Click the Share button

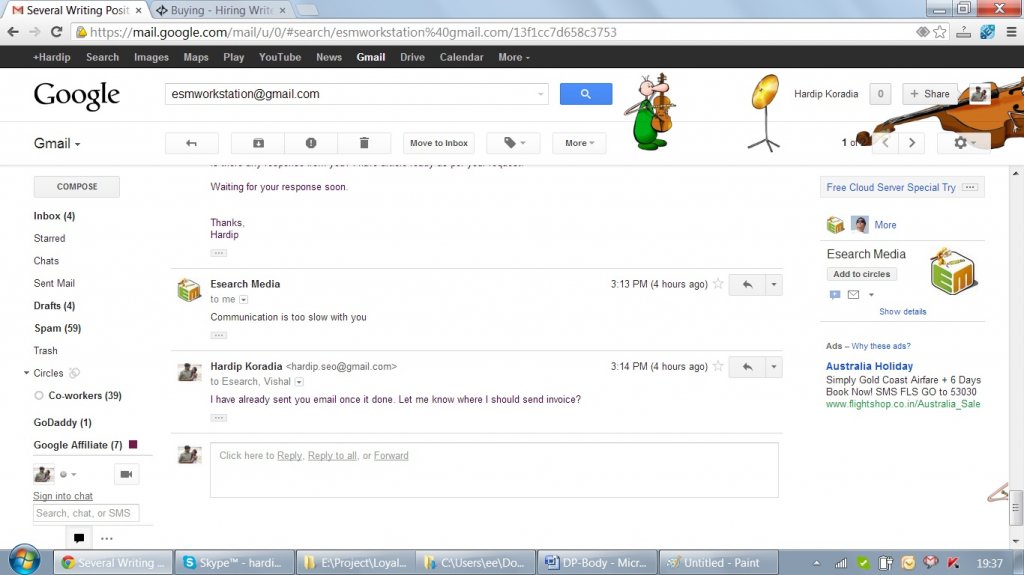click(x=930, y=94)
